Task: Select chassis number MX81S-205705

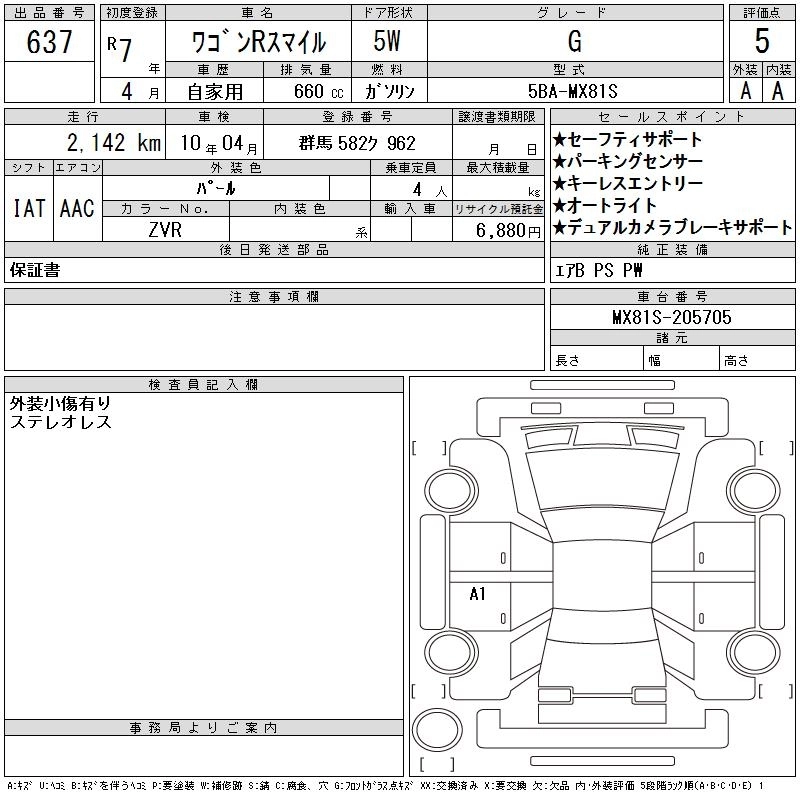Action: pyautogui.click(x=672, y=317)
